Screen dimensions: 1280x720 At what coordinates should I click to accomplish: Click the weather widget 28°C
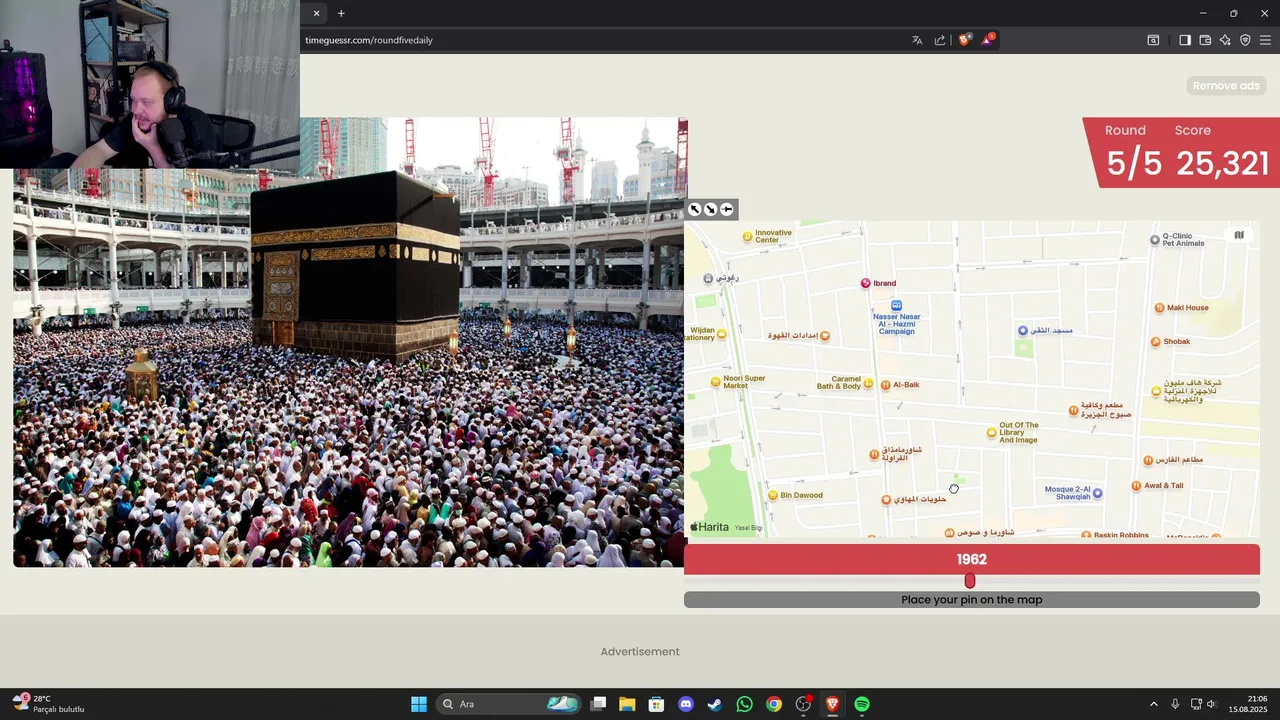click(x=48, y=704)
